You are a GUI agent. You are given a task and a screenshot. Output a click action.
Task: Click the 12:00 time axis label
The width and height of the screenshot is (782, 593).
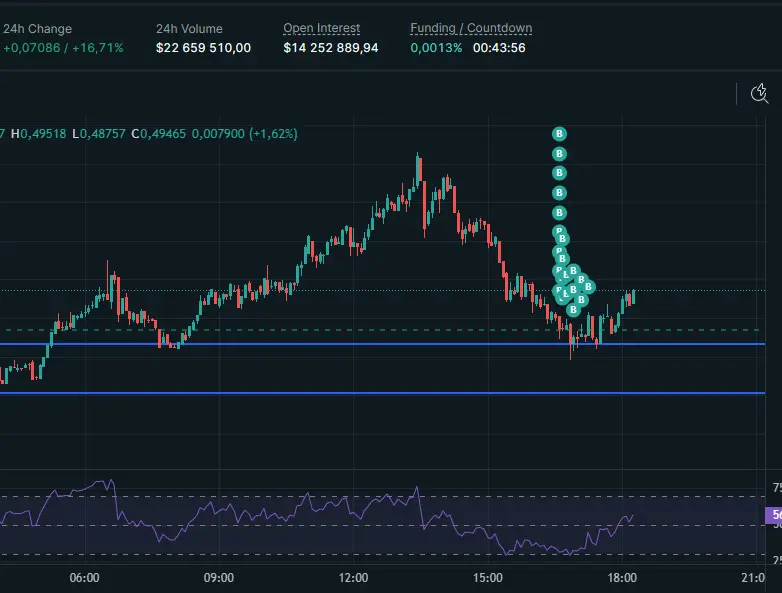point(353,578)
